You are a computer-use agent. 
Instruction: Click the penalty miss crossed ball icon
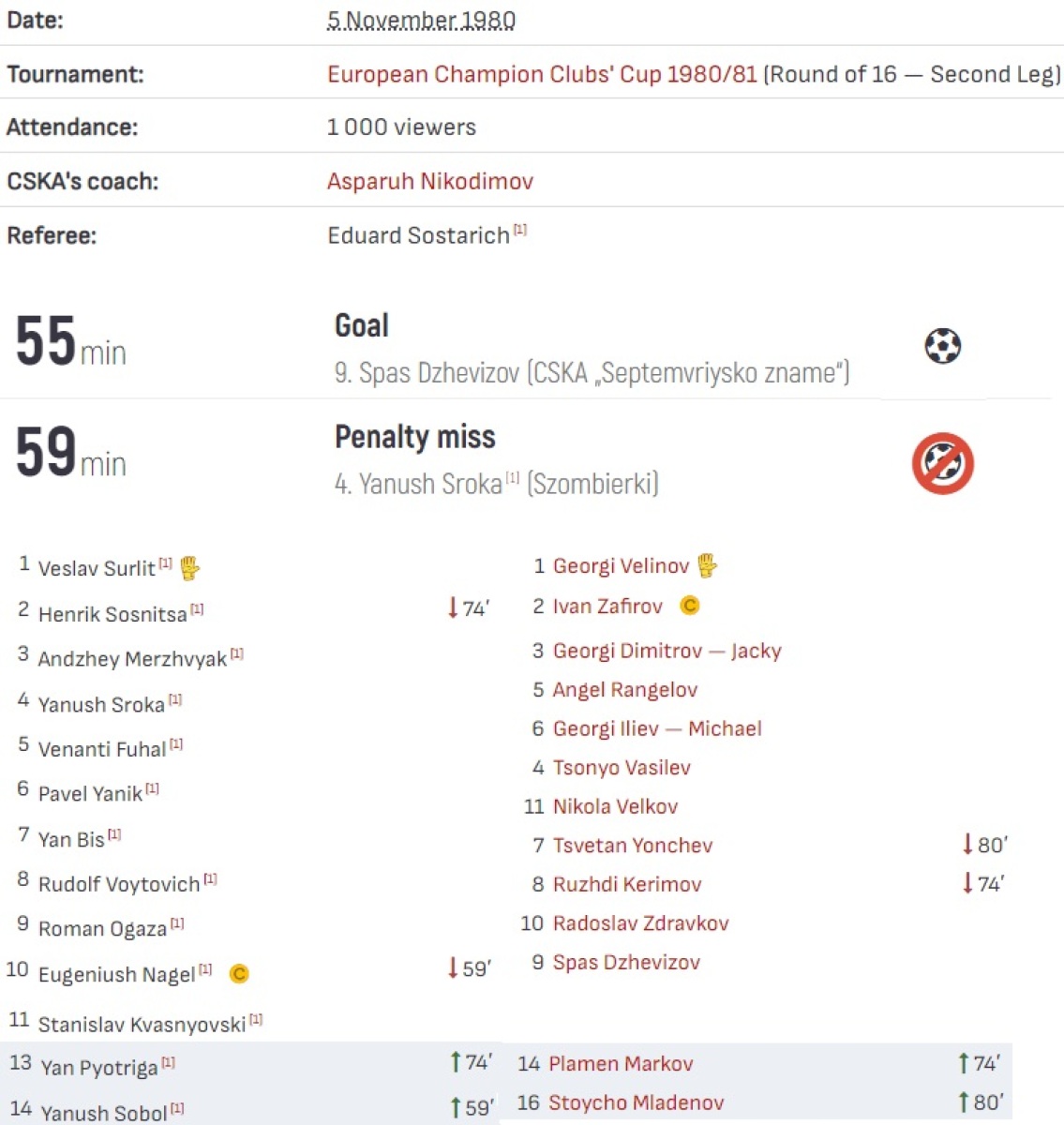[942, 463]
